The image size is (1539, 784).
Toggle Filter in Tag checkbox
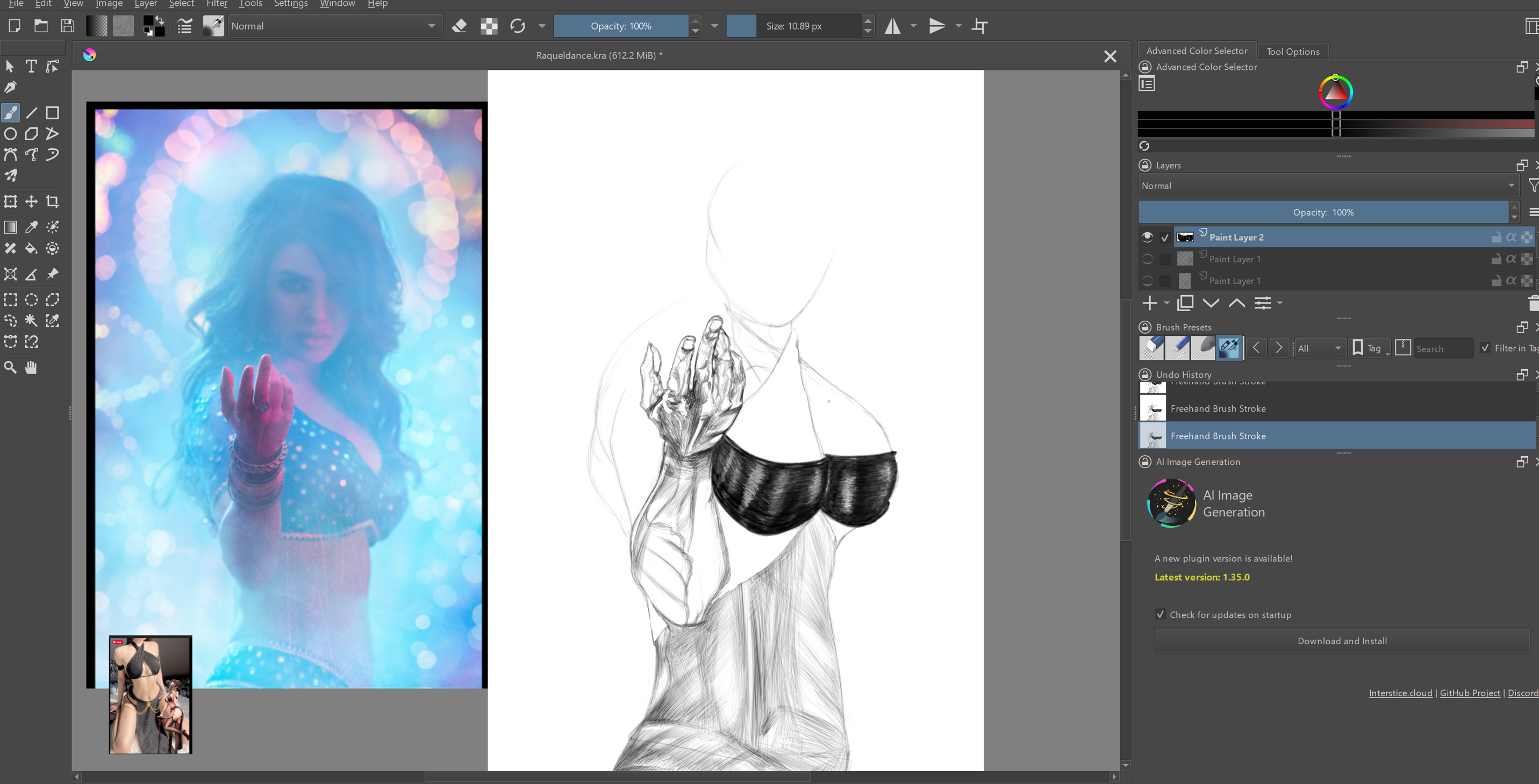pos(1485,348)
